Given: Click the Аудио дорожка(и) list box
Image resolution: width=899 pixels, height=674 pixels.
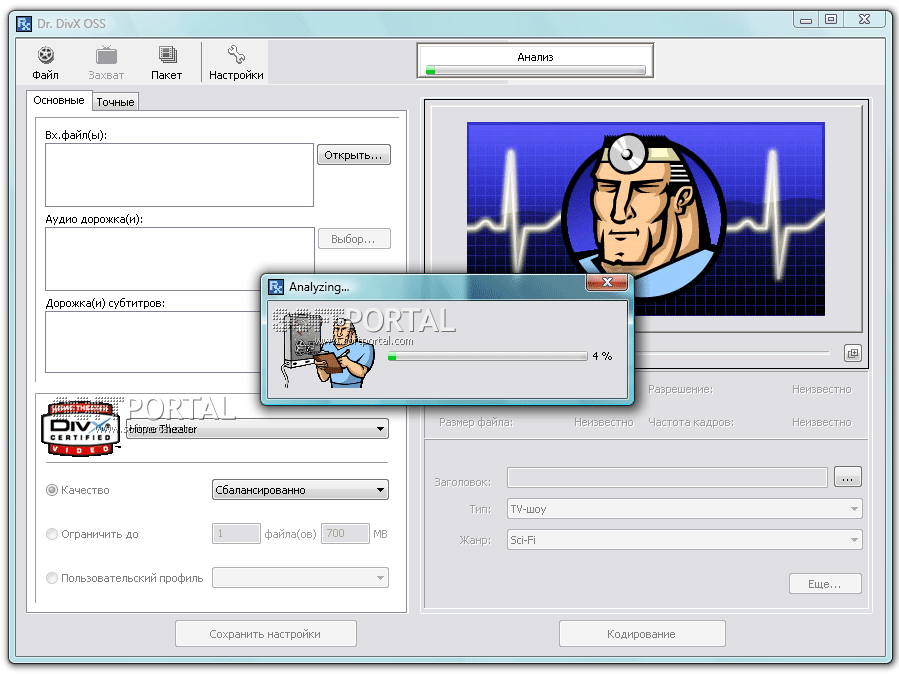Looking at the screenshot, I should pyautogui.click(x=179, y=259).
